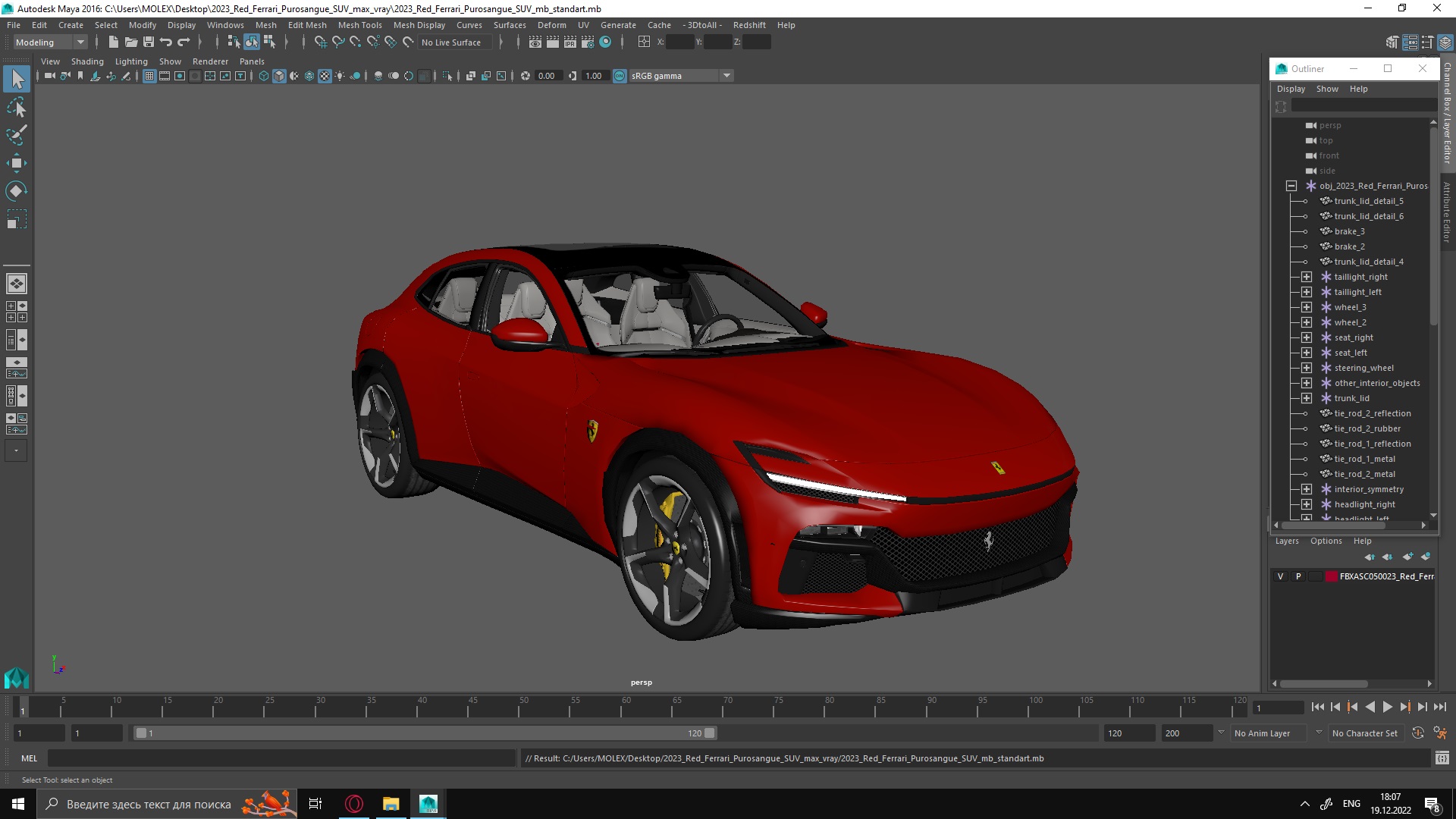The image size is (1456, 819).
Task: Toggle use all lights in viewport
Action: [340, 76]
